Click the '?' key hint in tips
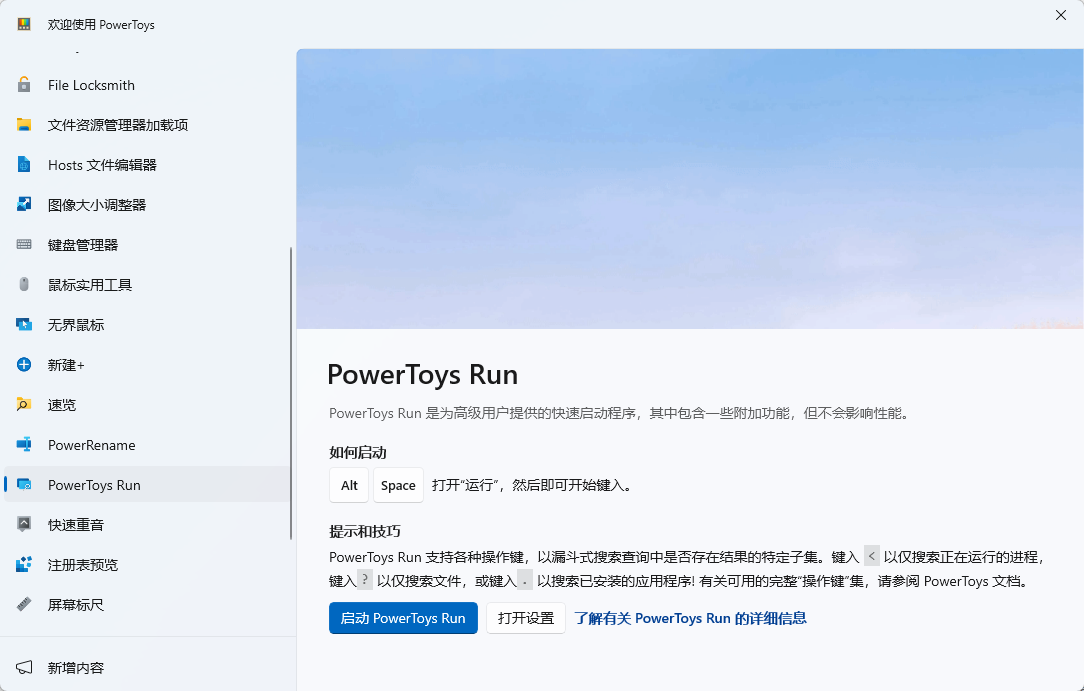 [x=365, y=580]
